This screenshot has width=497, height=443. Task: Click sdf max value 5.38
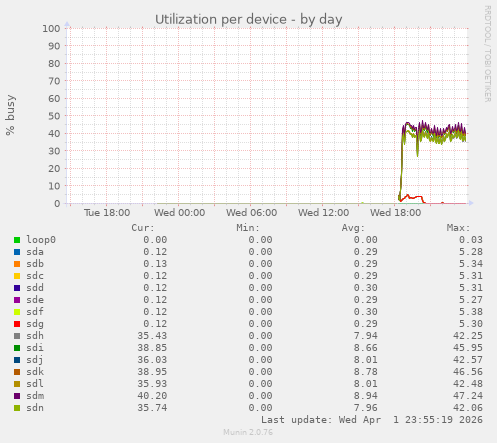(471, 312)
